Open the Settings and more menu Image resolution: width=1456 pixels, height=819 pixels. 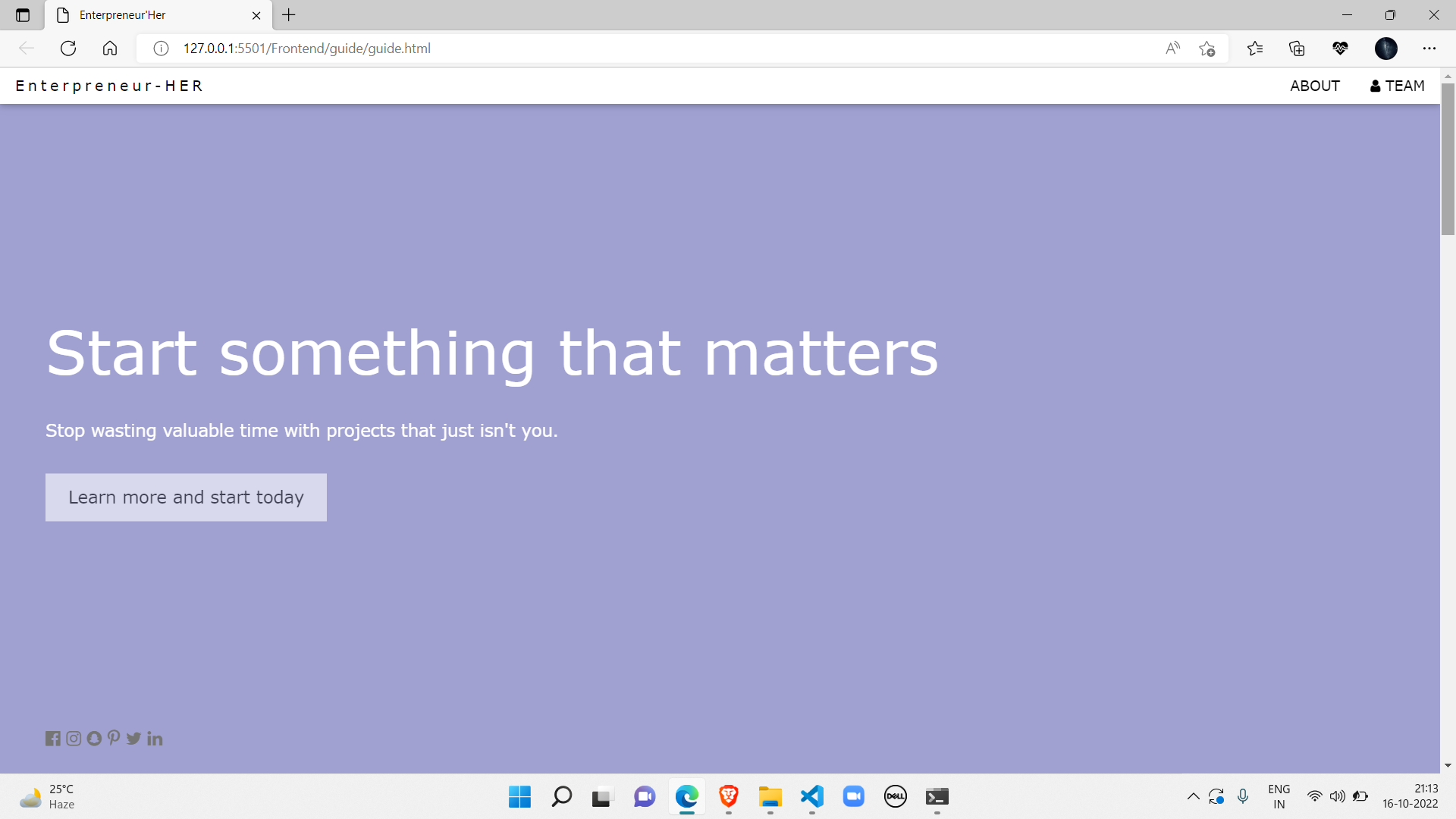coord(1429,49)
